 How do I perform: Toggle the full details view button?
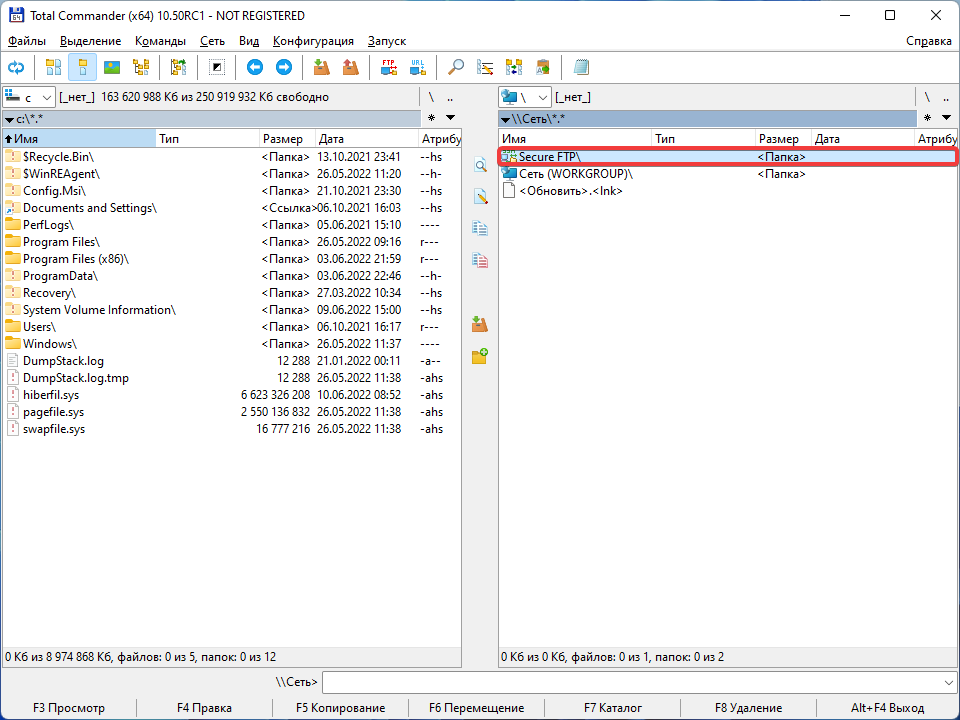coord(82,67)
